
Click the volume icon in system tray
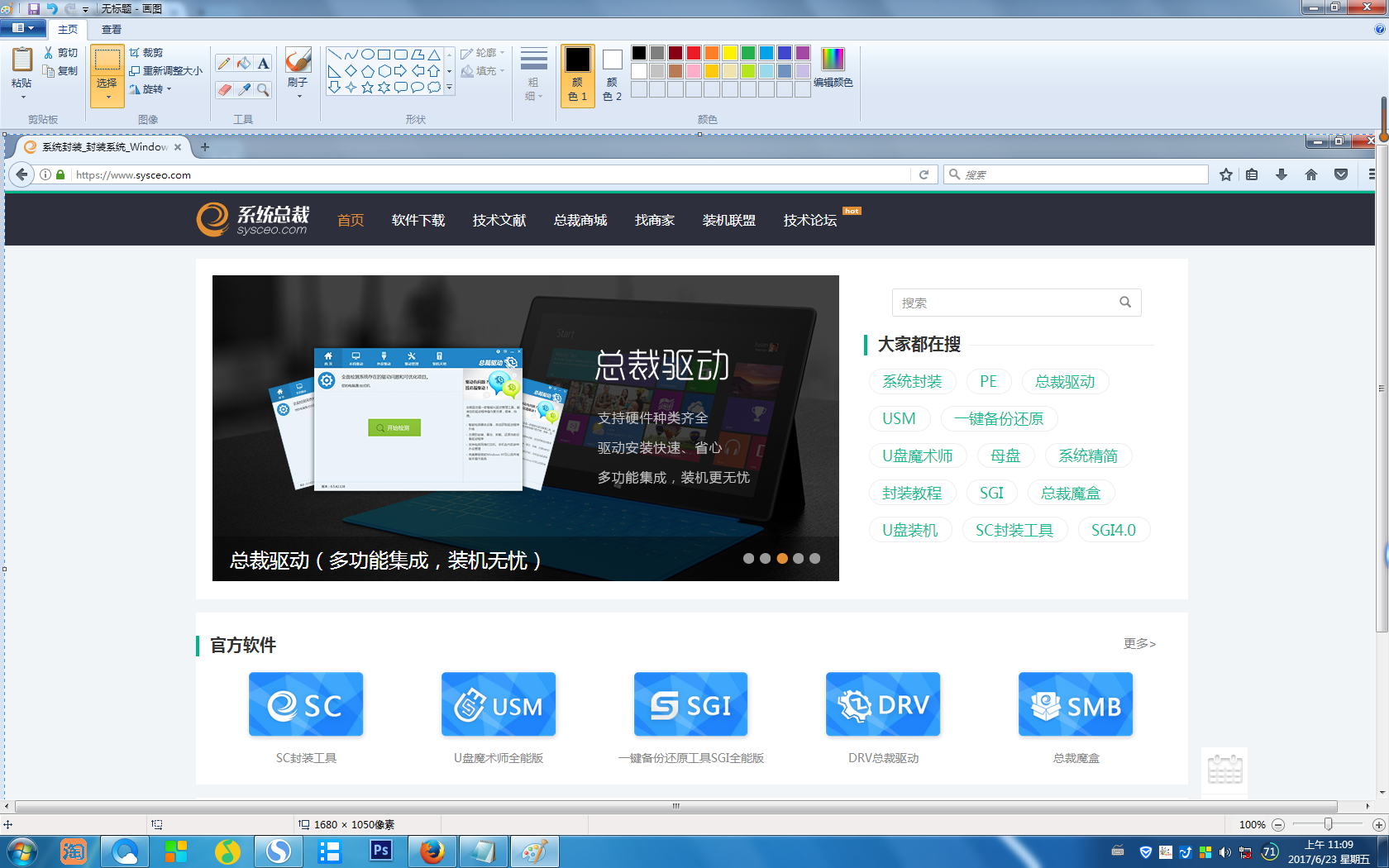(1225, 852)
